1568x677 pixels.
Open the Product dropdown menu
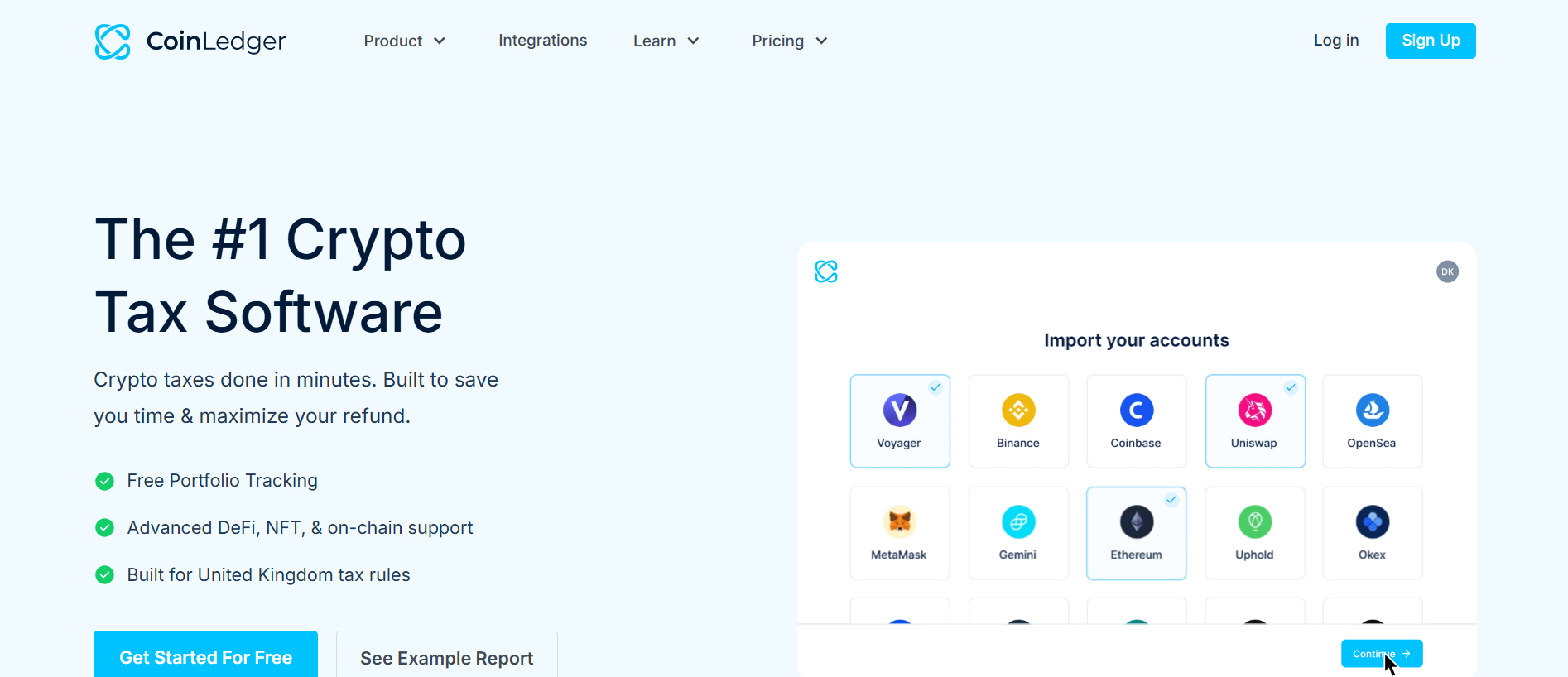405,41
